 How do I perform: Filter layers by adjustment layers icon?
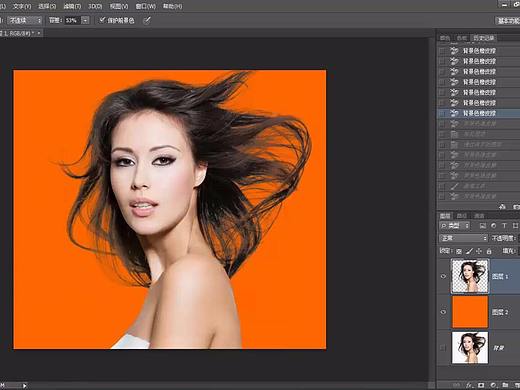coord(493,226)
